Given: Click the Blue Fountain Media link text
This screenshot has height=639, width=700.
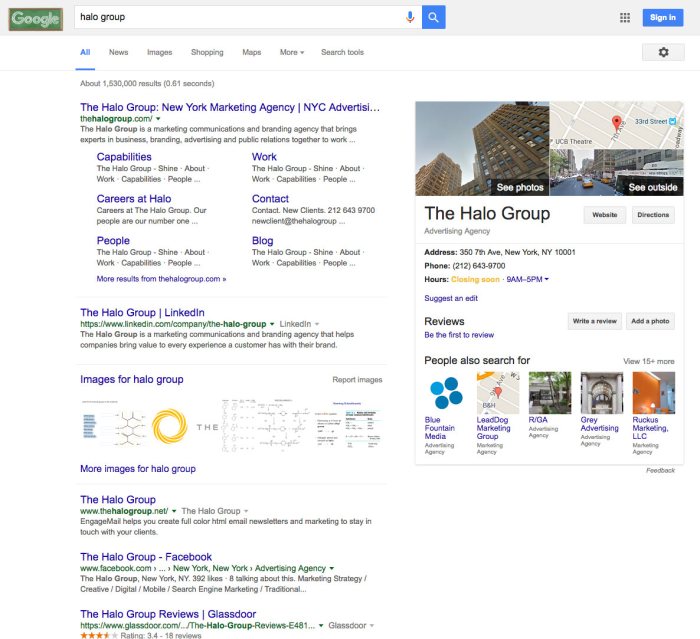Looking at the screenshot, I should pyautogui.click(x=440, y=428).
